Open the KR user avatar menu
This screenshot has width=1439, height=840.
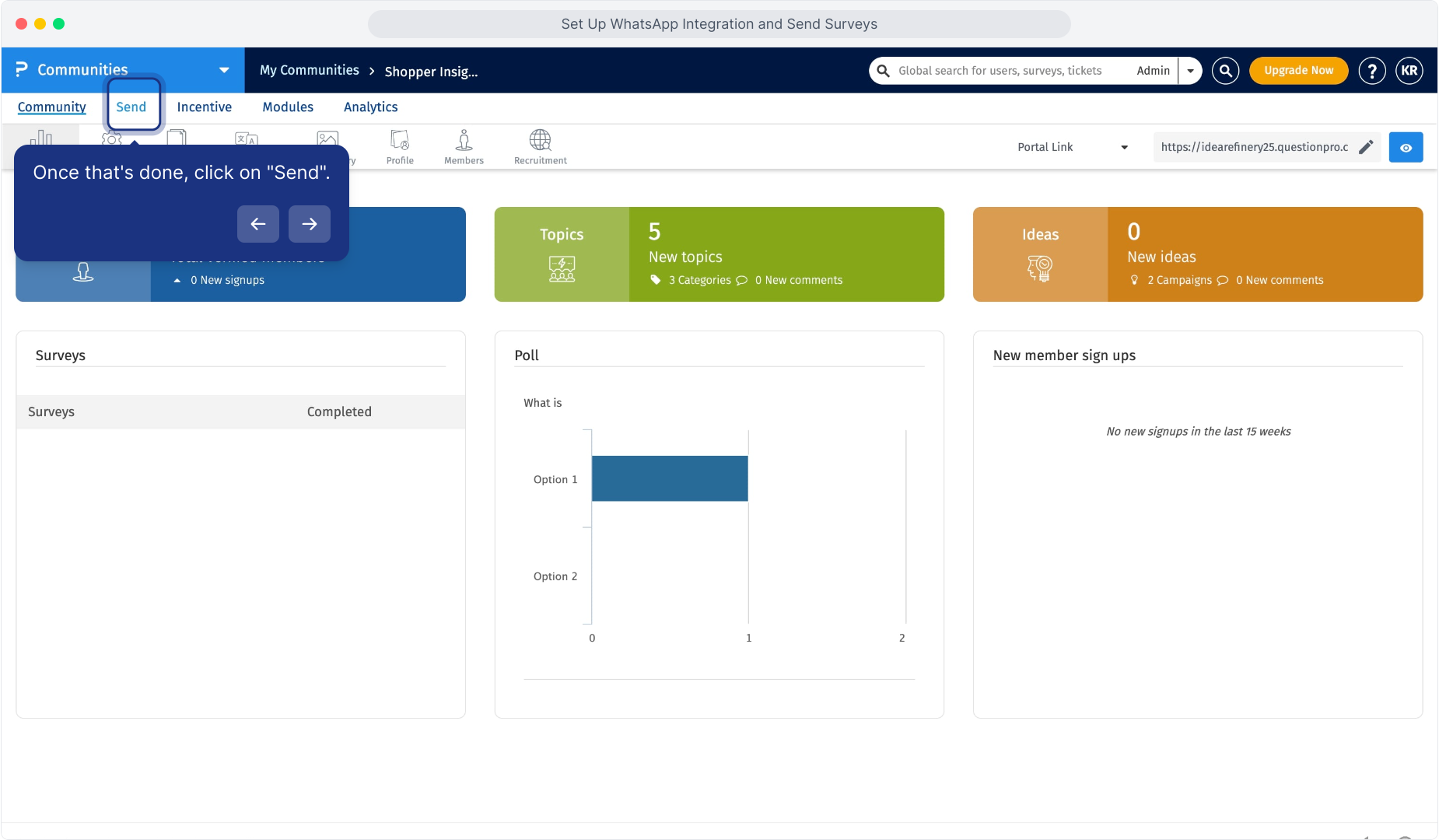1409,71
